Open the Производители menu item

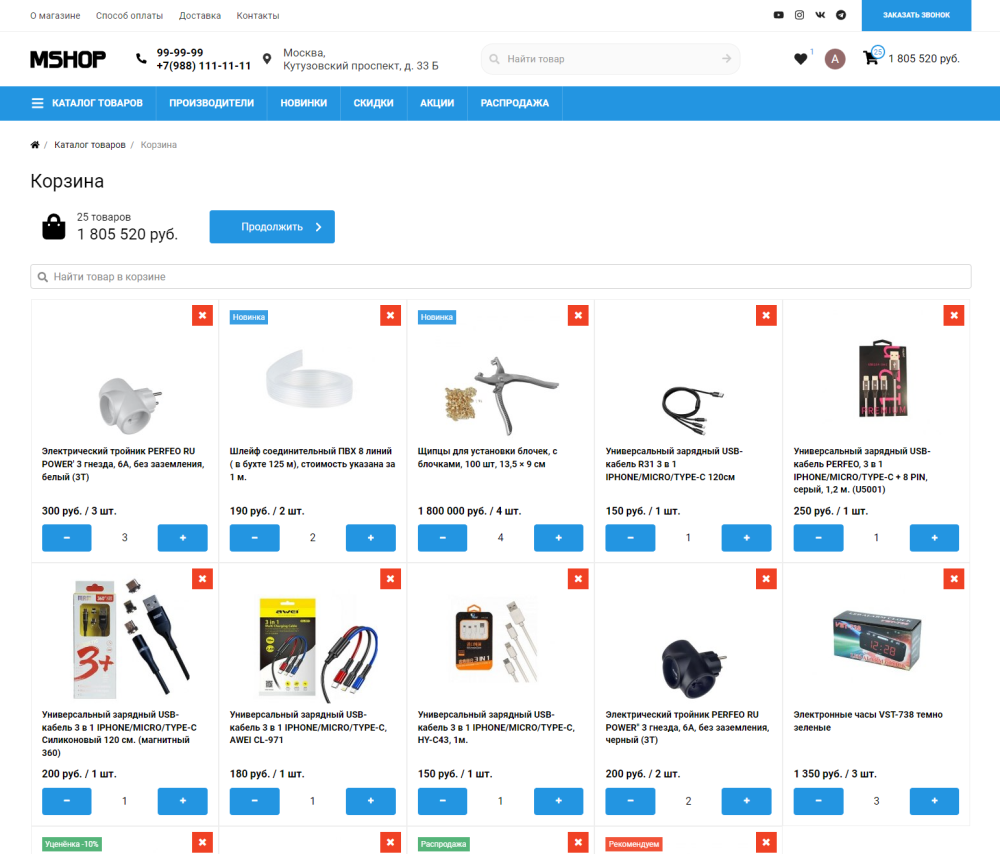coord(212,103)
